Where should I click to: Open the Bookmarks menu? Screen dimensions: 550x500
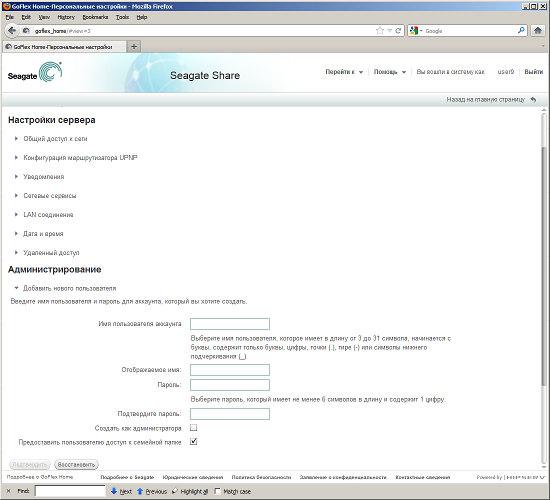pyautogui.click(x=95, y=17)
